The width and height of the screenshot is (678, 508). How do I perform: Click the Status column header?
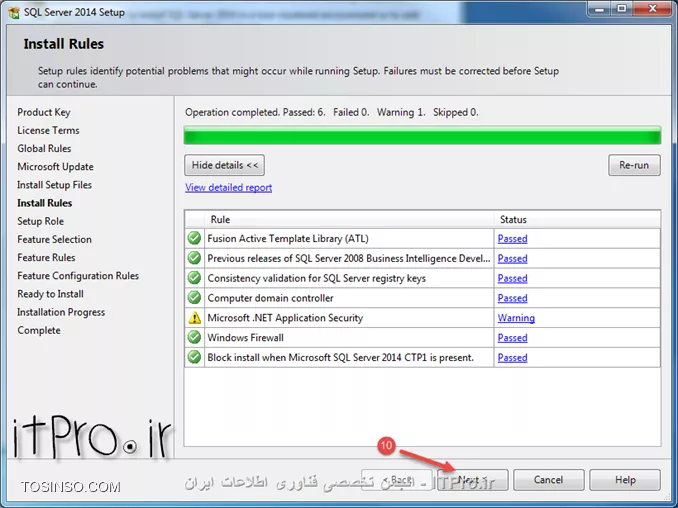577,219
